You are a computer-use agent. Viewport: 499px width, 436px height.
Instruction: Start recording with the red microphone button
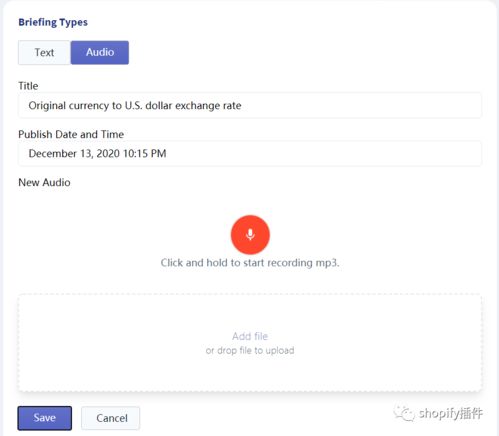point(250,235)
